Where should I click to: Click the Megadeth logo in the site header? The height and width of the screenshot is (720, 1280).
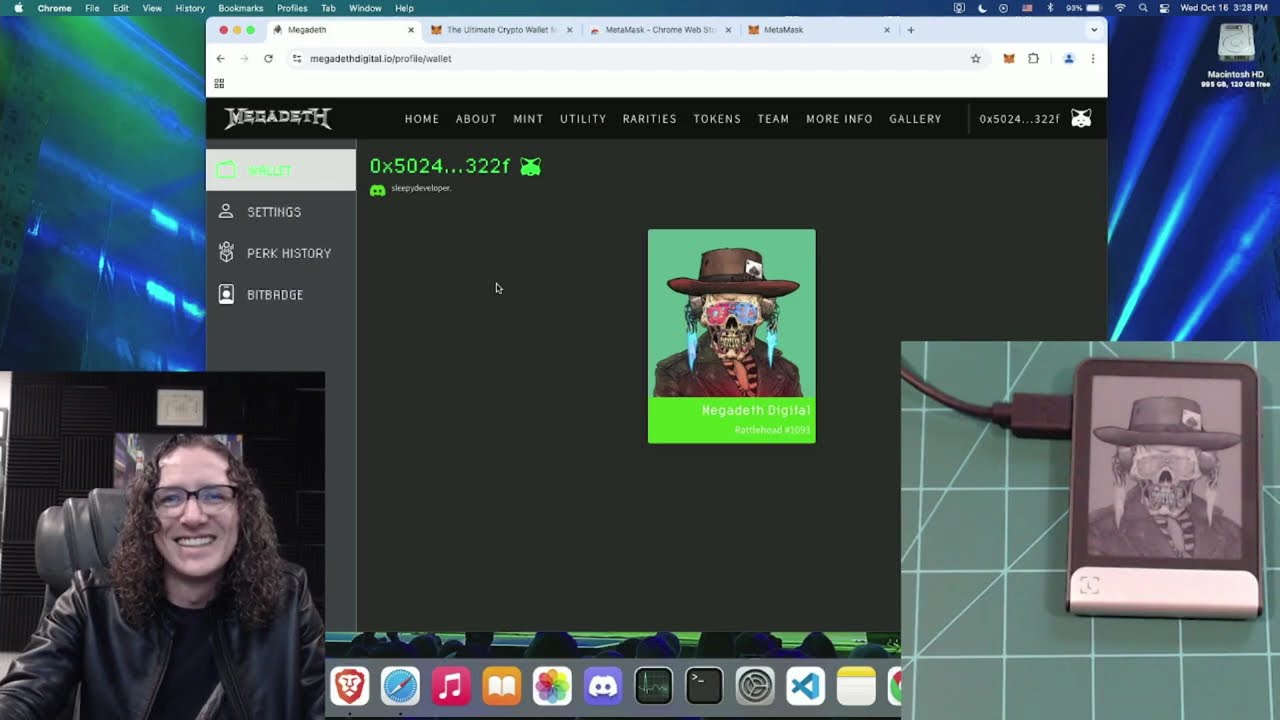click(278, 118)
